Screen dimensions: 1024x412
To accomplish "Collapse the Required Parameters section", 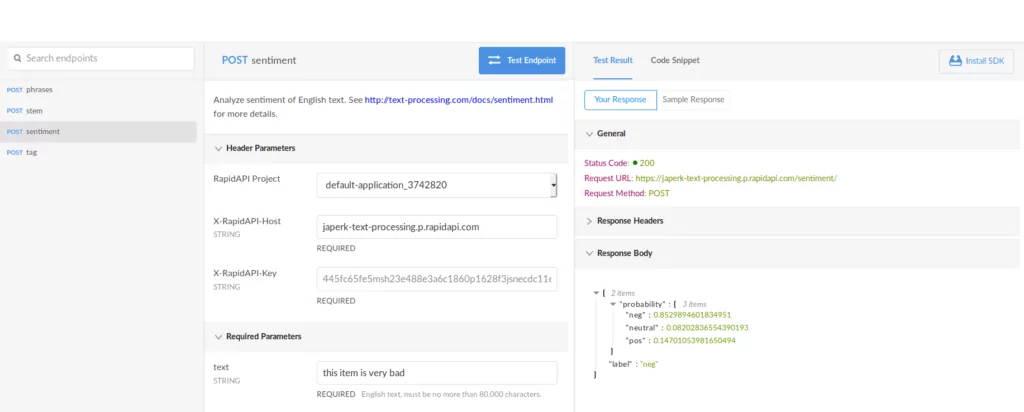I will [x=219, y=336].
